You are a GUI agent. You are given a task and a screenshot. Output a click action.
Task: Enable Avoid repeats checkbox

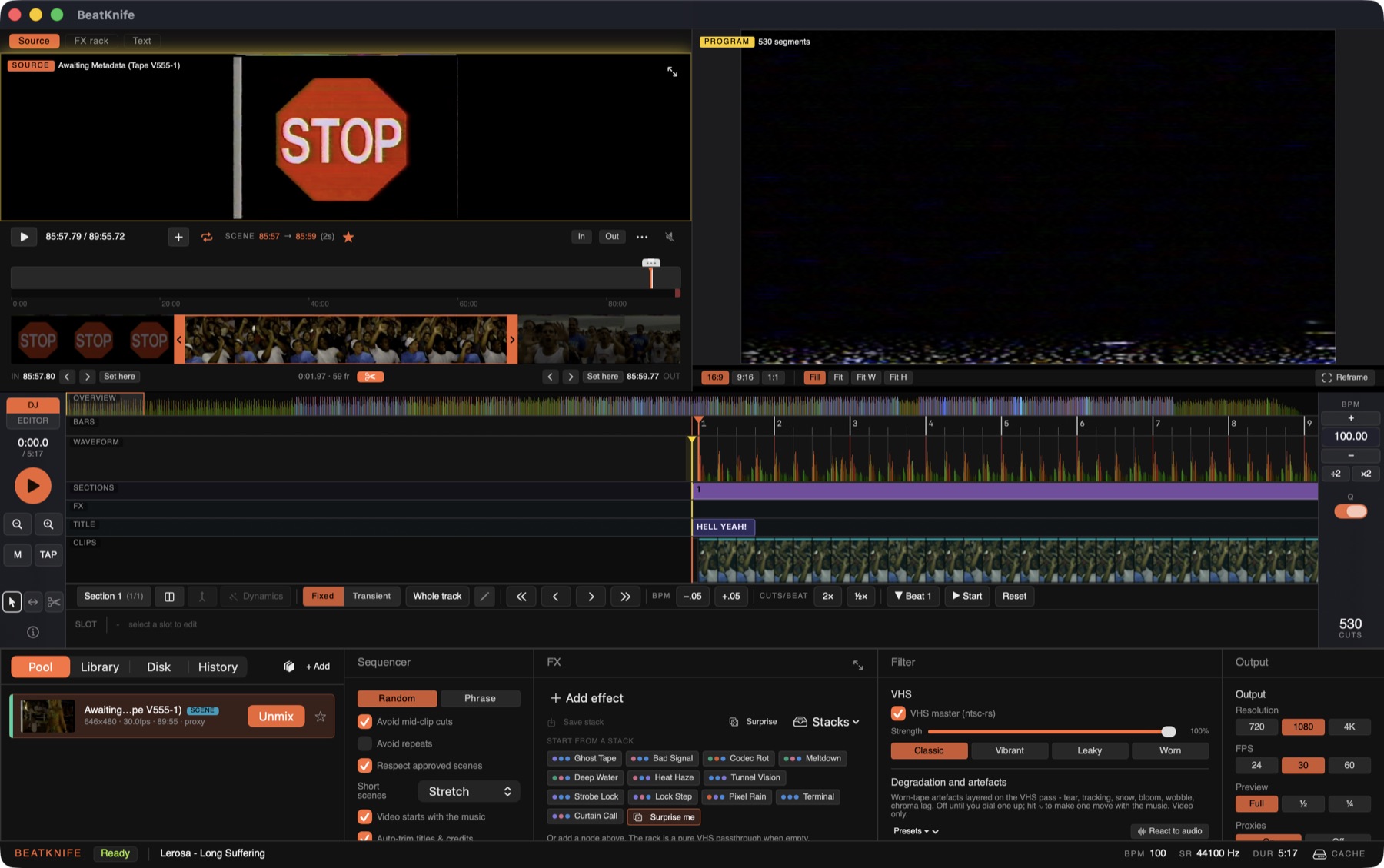click(x=364, y=743)
